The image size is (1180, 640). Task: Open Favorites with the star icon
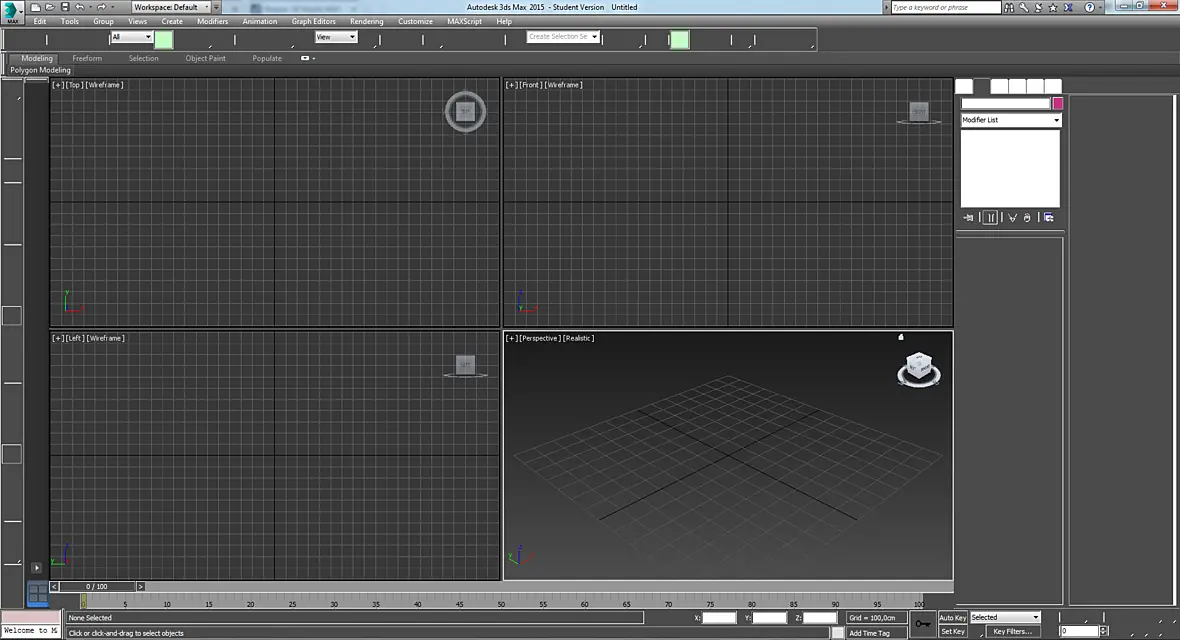pos(1053,7)
